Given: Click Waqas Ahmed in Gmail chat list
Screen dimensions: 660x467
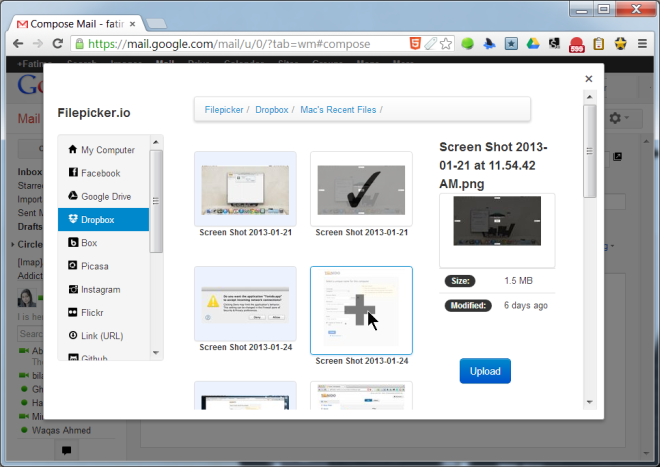Looking at the screenshot, I should pos(61,430).
